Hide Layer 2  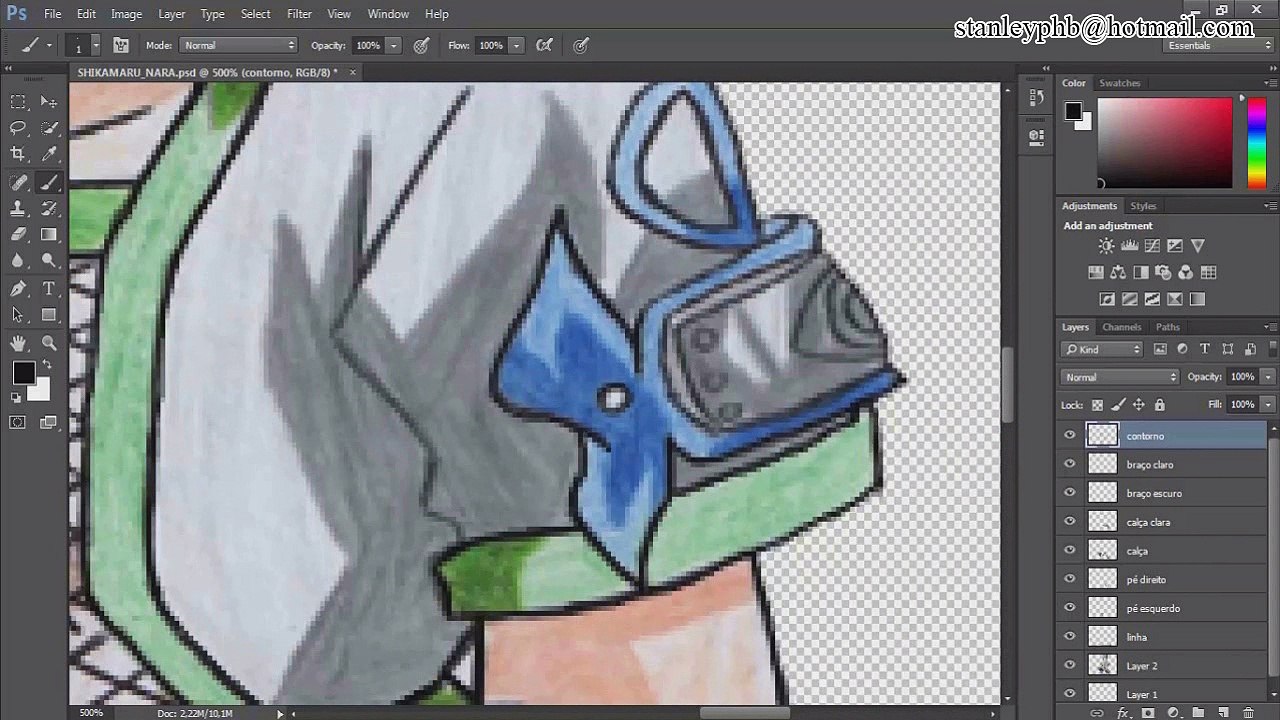1070,665
